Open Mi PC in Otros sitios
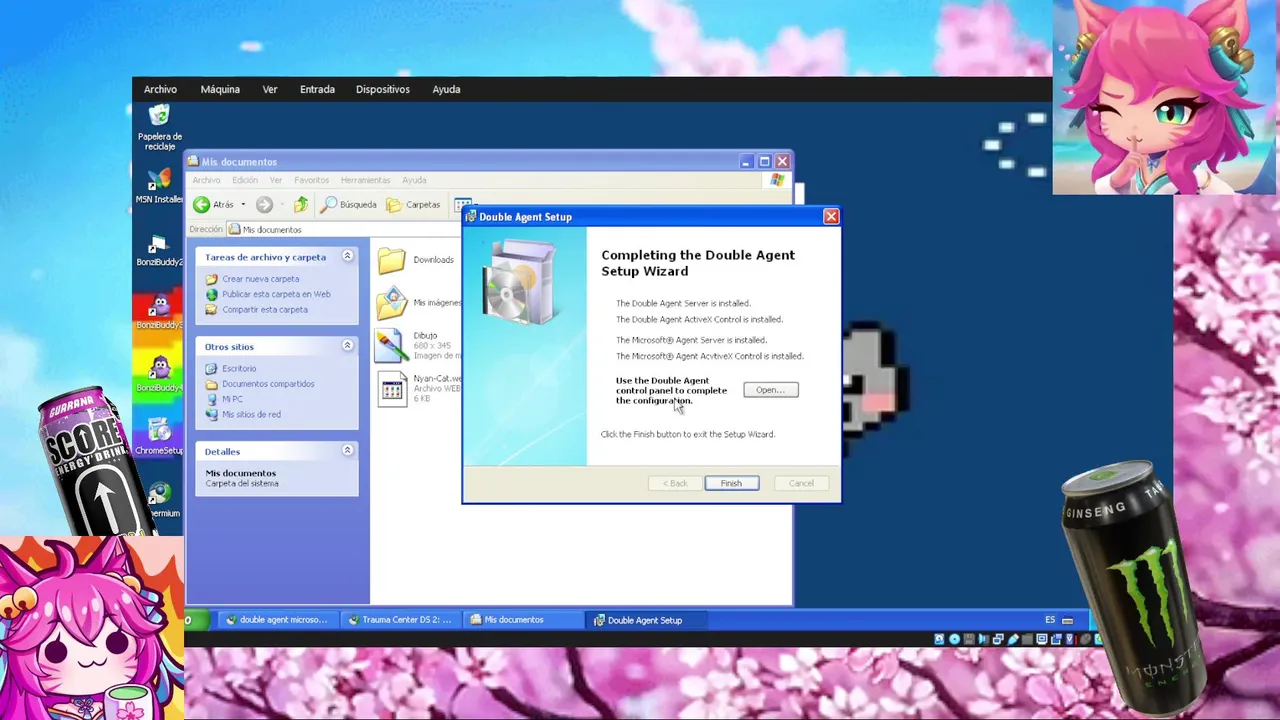Image resolution: width=1280 pixels, height=720 pixels. [x=232, y=399]
